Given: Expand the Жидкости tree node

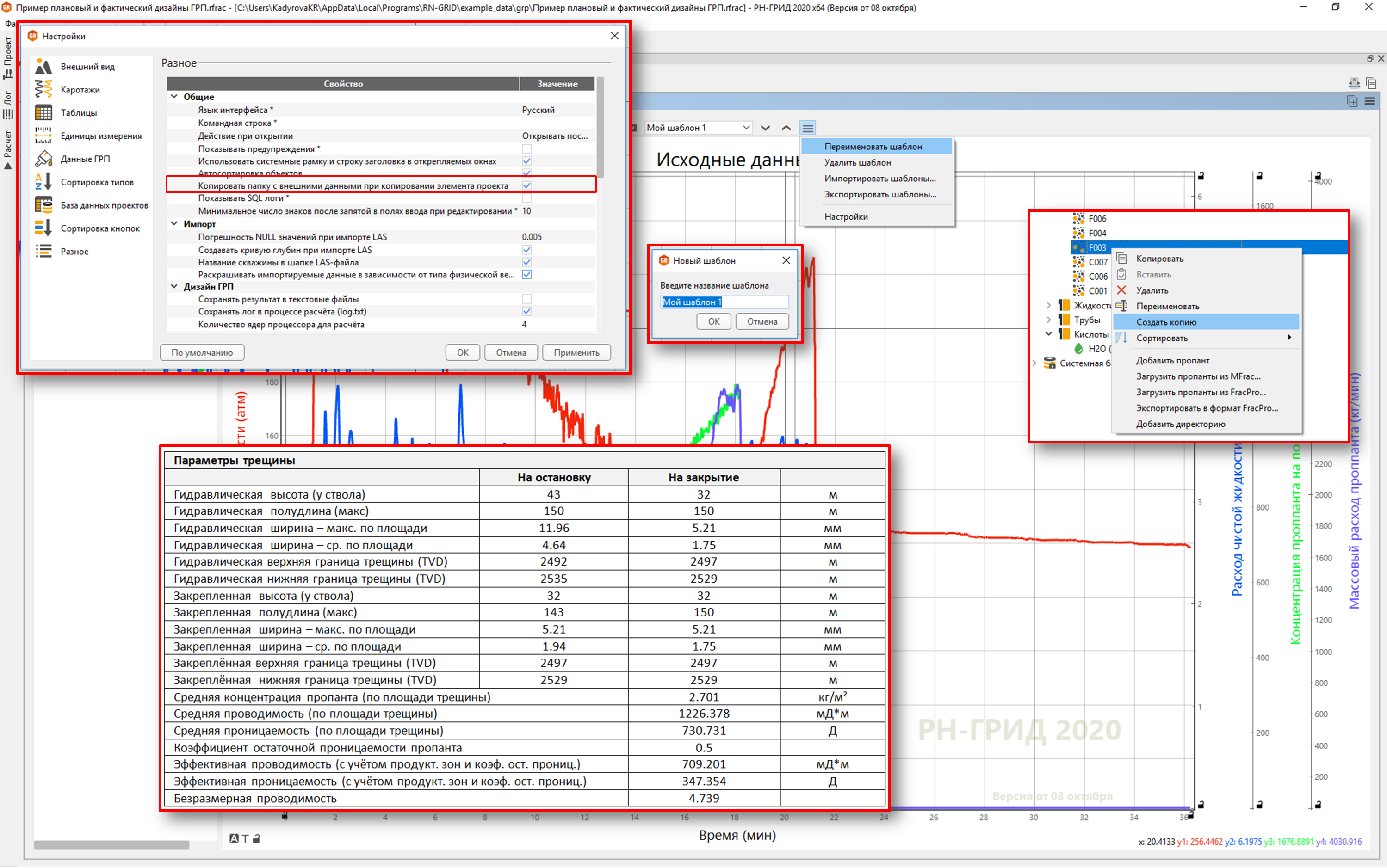Looking at the screenshot, I should coord(1049,305).
